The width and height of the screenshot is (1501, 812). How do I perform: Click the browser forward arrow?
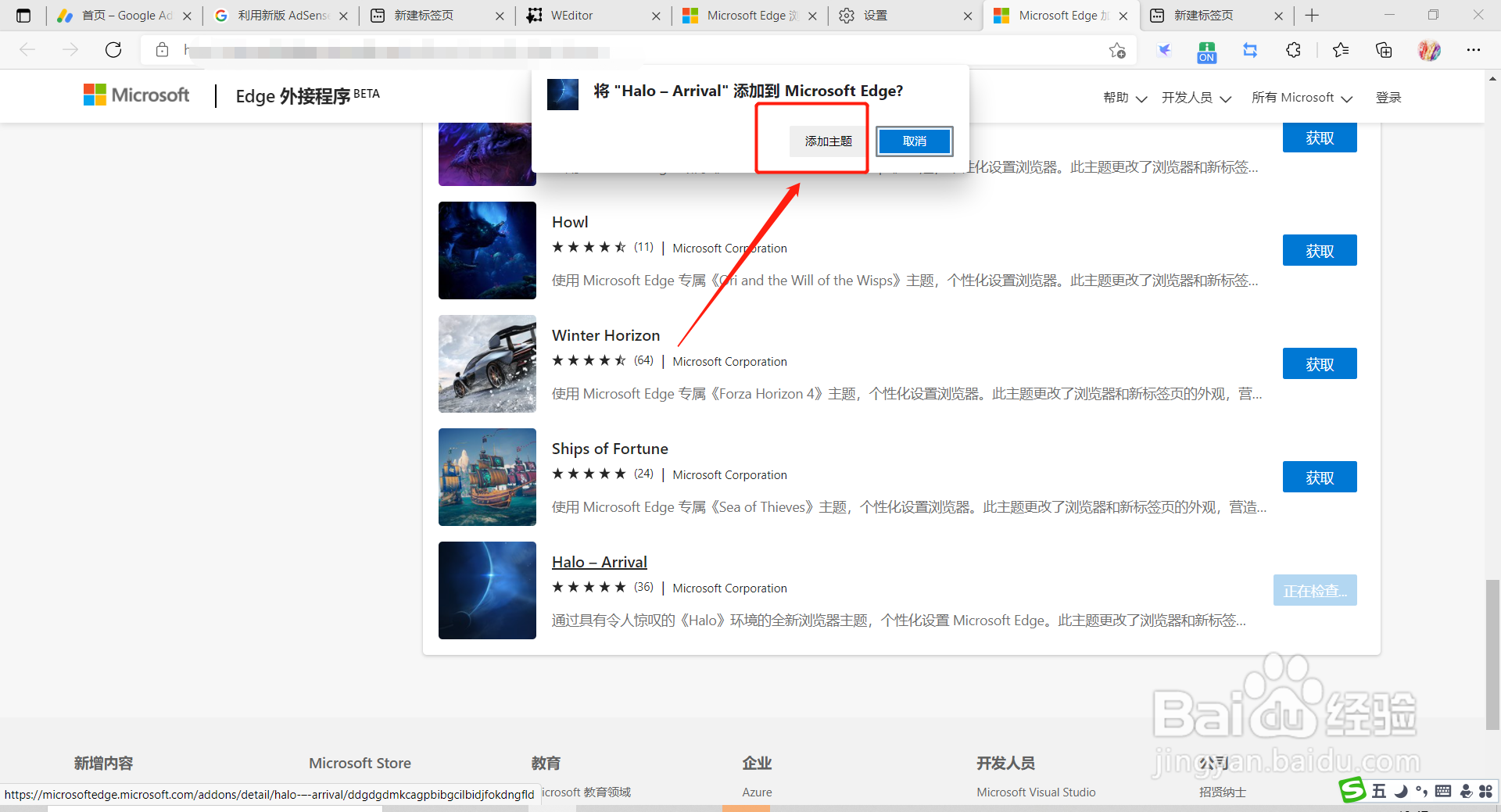click(x=70, y=50)
